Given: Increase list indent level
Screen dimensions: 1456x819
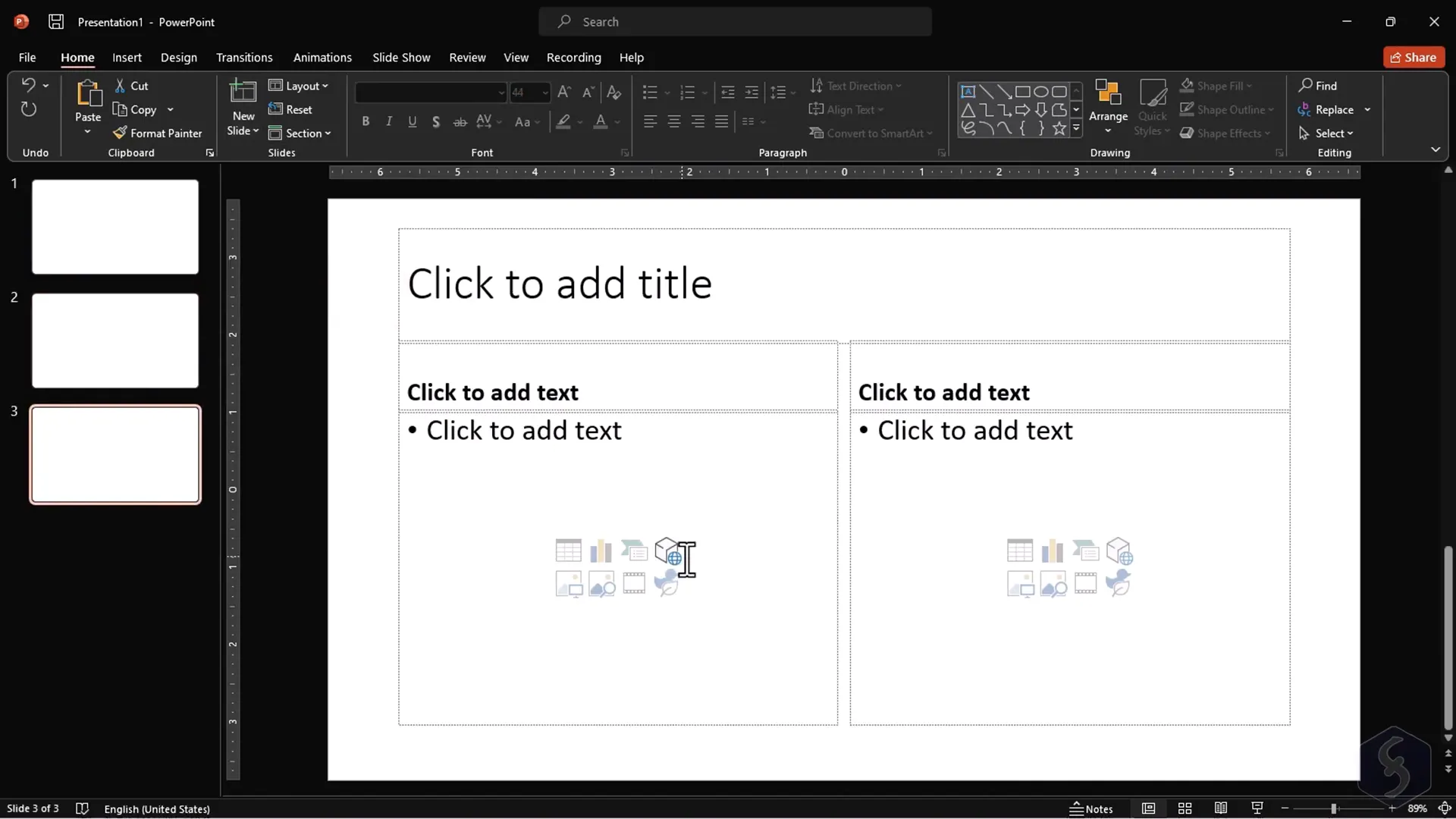Looking at the screenshot, I should [752, 93].
